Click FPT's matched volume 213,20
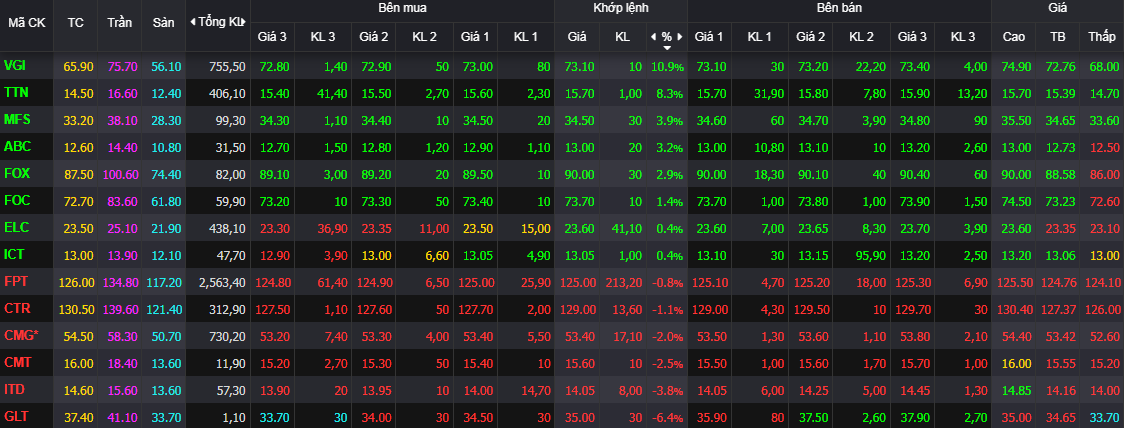1124x428 pixels. click(624, 282)
